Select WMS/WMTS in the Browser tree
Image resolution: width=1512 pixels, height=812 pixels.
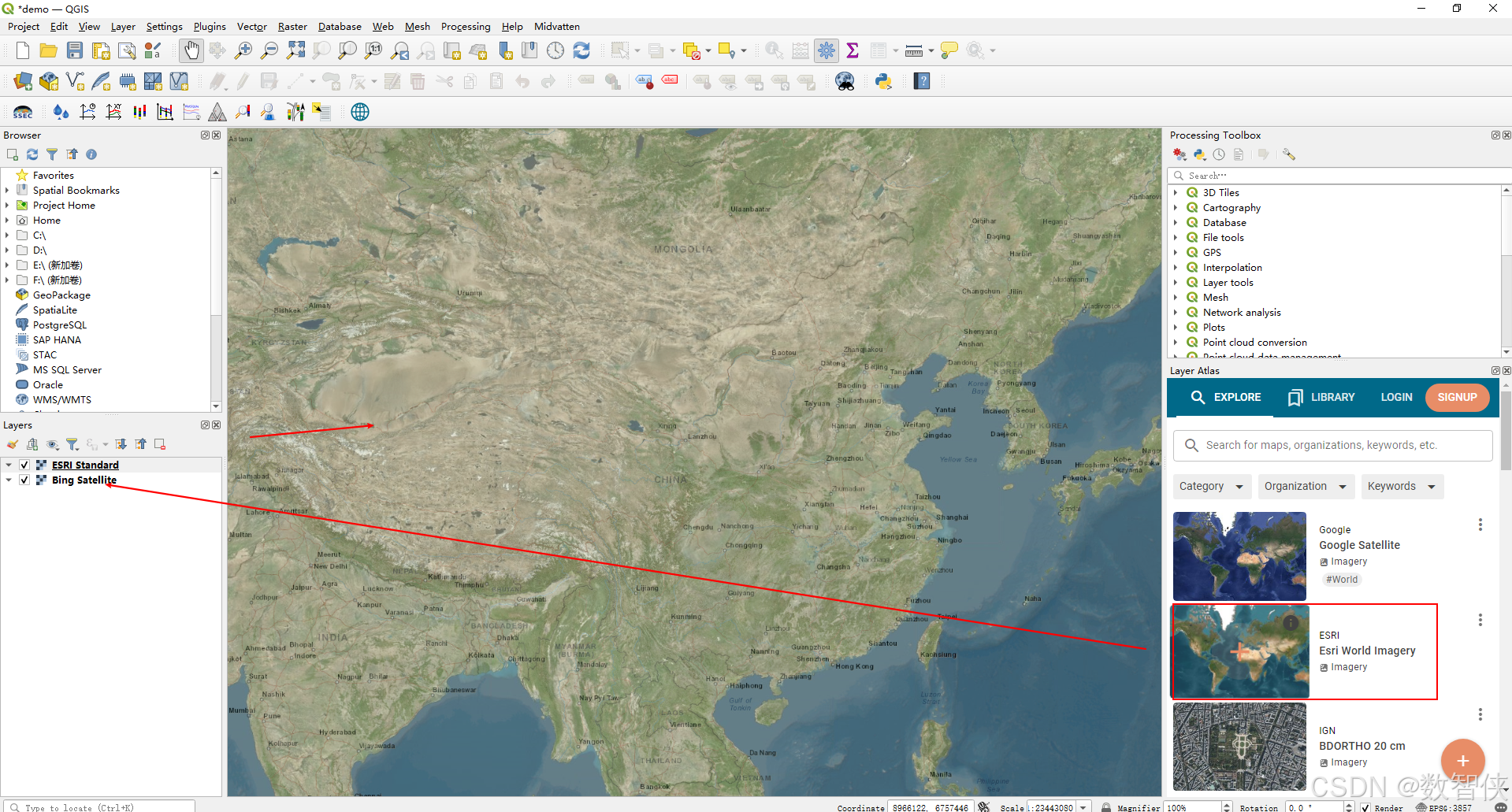[x=61, y=399]
